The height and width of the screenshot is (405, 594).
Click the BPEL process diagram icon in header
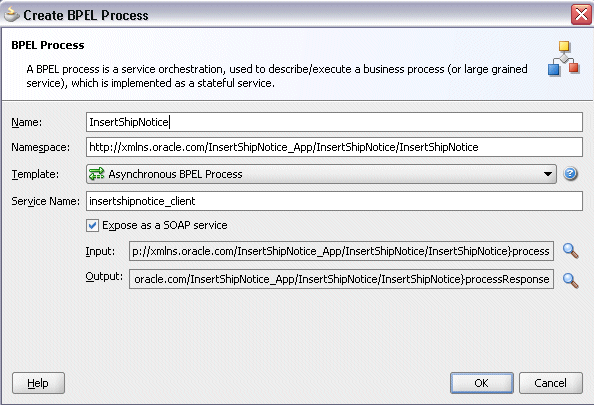(x=564, y=59)
